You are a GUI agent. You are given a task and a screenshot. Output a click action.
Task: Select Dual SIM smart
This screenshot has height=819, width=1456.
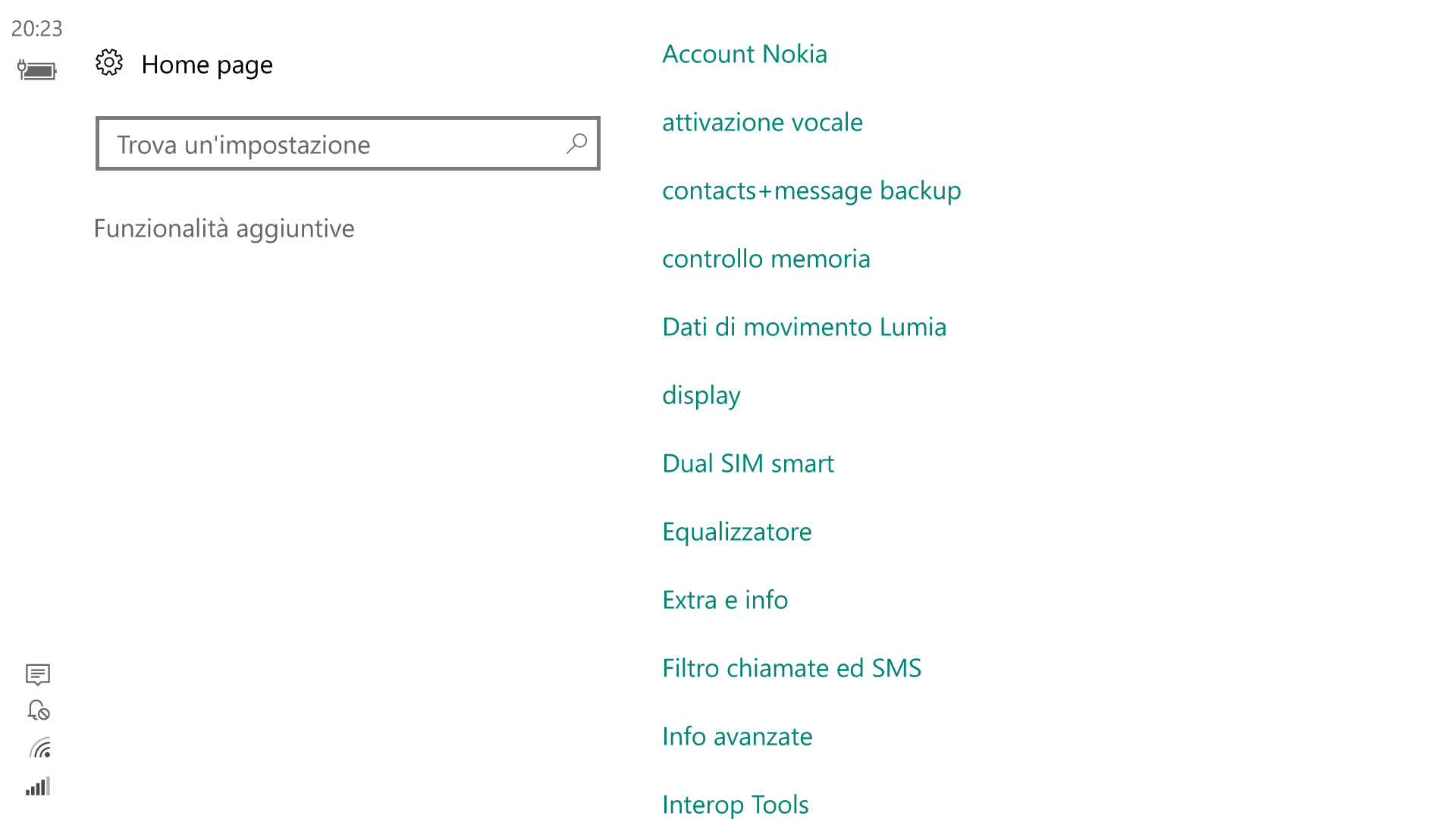748,463
